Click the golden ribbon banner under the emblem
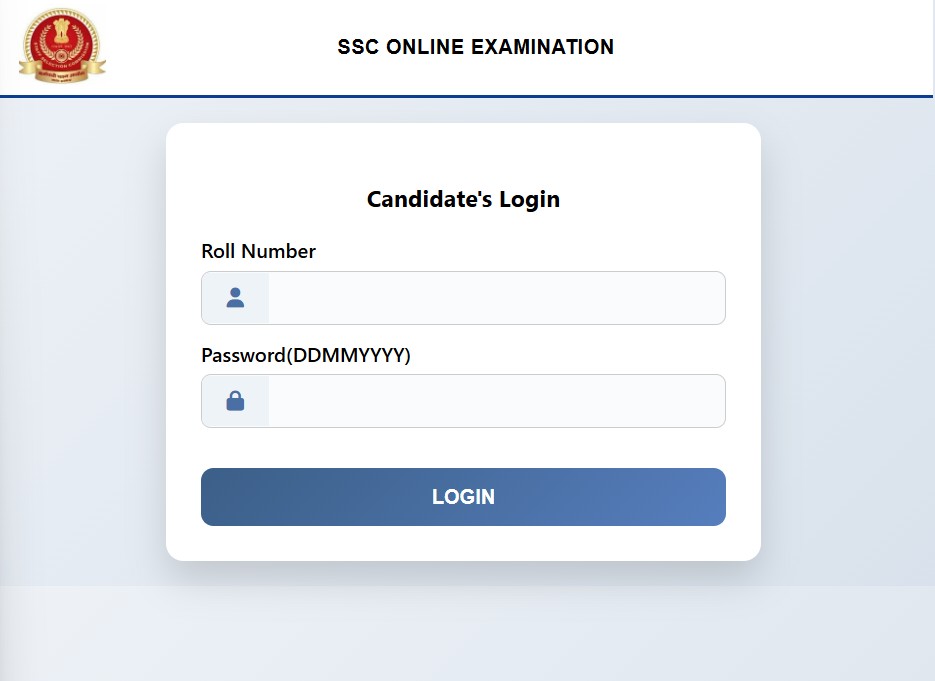 coord(62,73)
